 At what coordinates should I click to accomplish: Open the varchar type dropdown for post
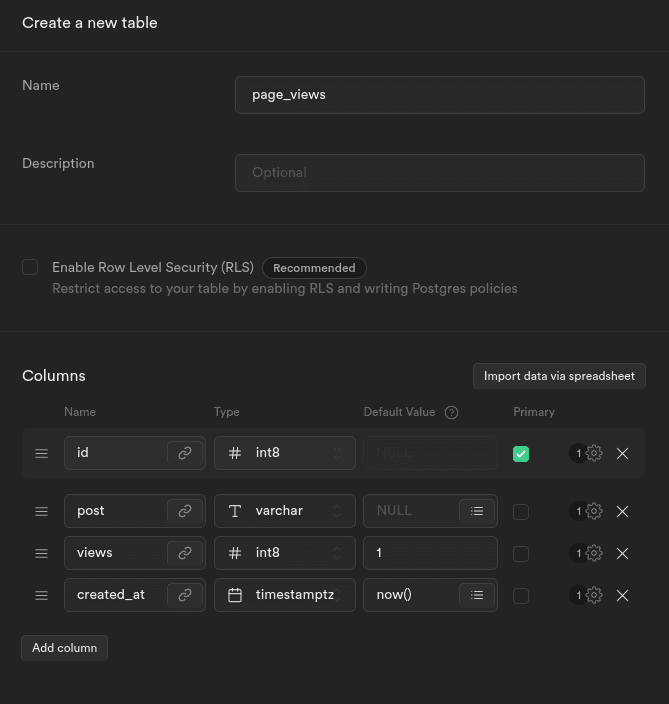click(x=285, y=511)
